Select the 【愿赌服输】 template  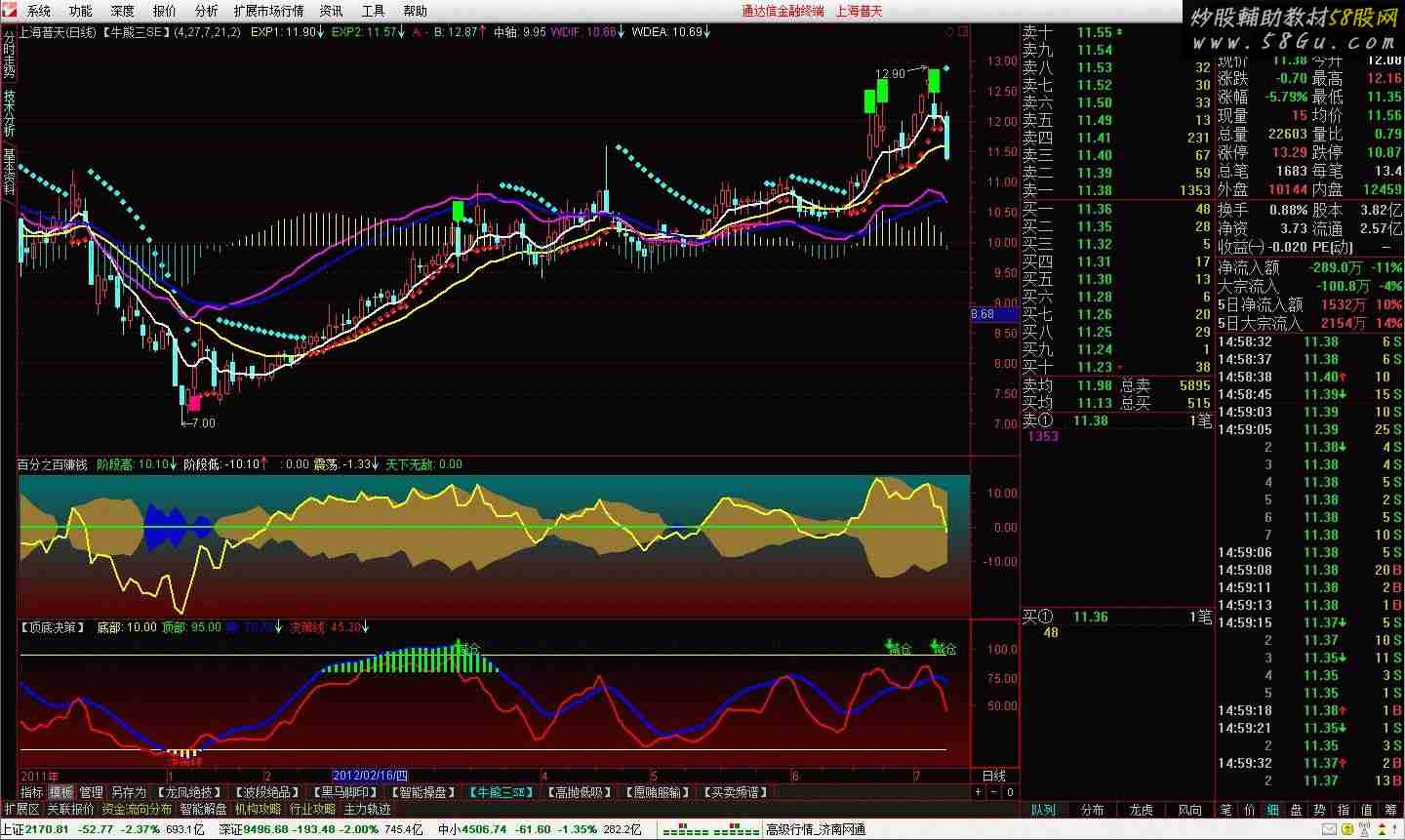click(658, 792)
